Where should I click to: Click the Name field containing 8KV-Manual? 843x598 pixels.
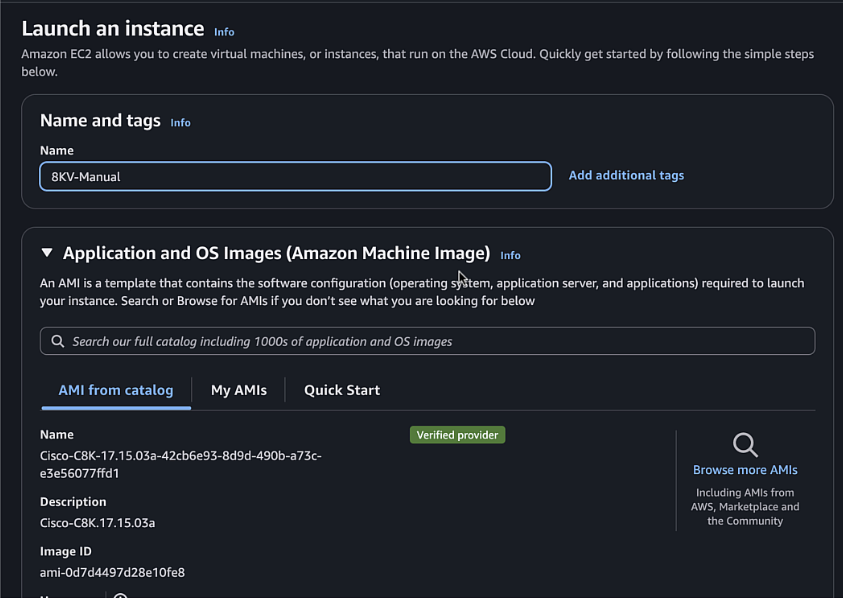295,176
